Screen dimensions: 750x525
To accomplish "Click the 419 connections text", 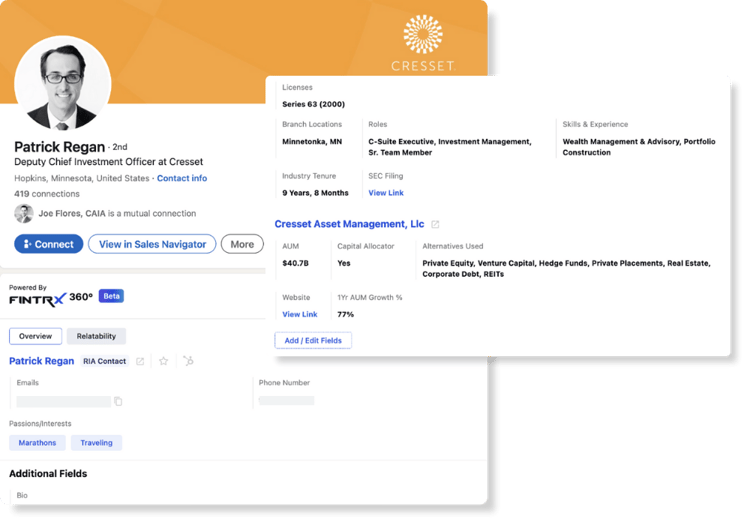I will [47, 194].
